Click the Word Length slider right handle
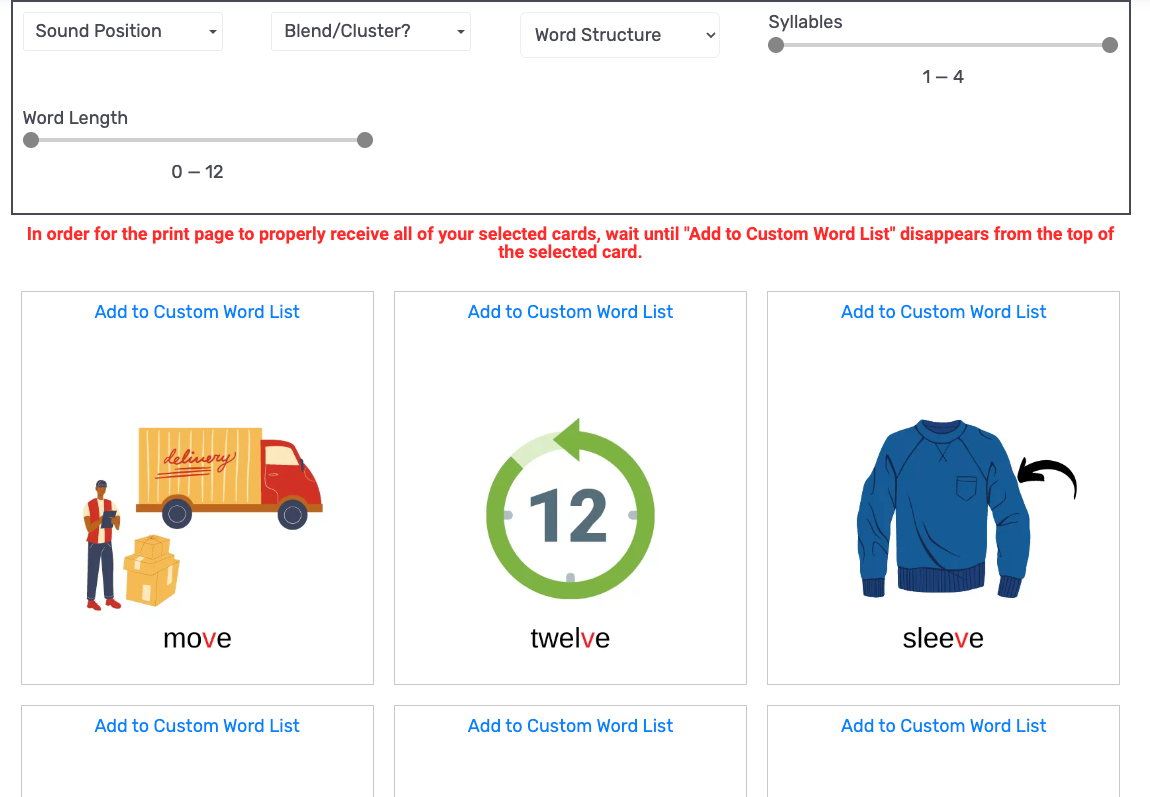This screenshot has height=797, width=1150. (x=365, y=140)
